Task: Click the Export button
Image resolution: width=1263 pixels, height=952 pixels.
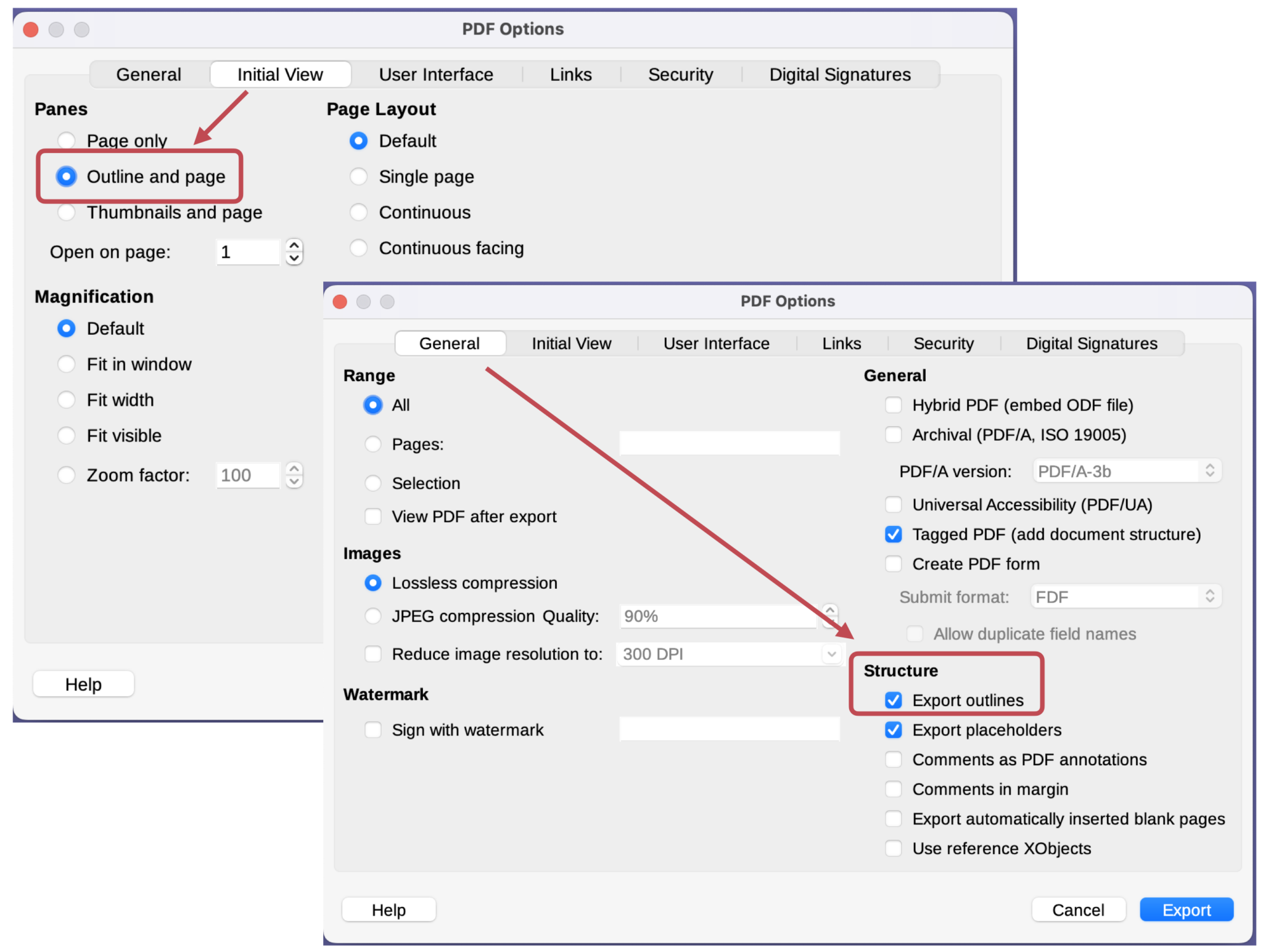Action: pos(1186,909)
